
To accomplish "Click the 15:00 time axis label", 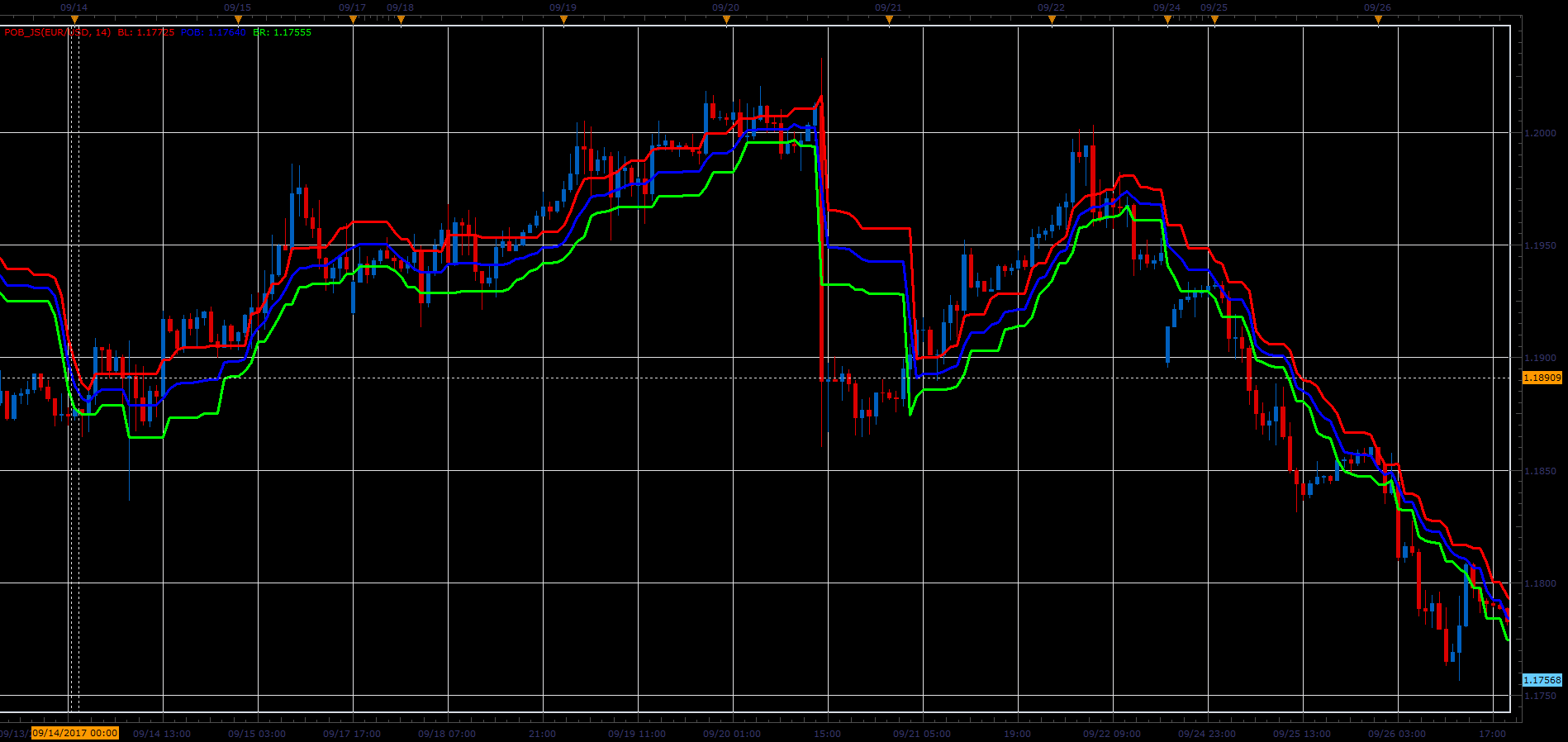I will coord(828,734).
